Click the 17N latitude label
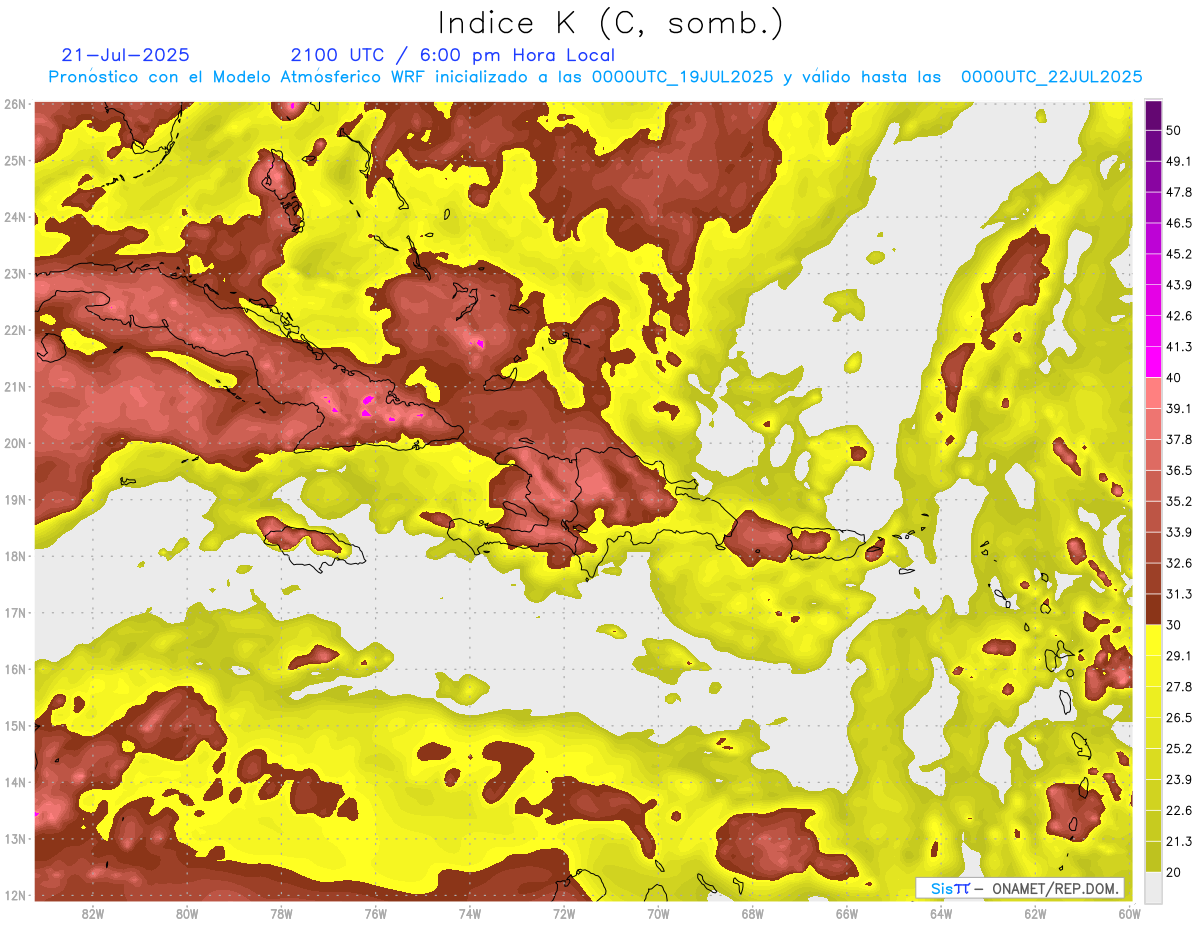1200x927 pixels. pyautogui.click(x=15, y=613)
